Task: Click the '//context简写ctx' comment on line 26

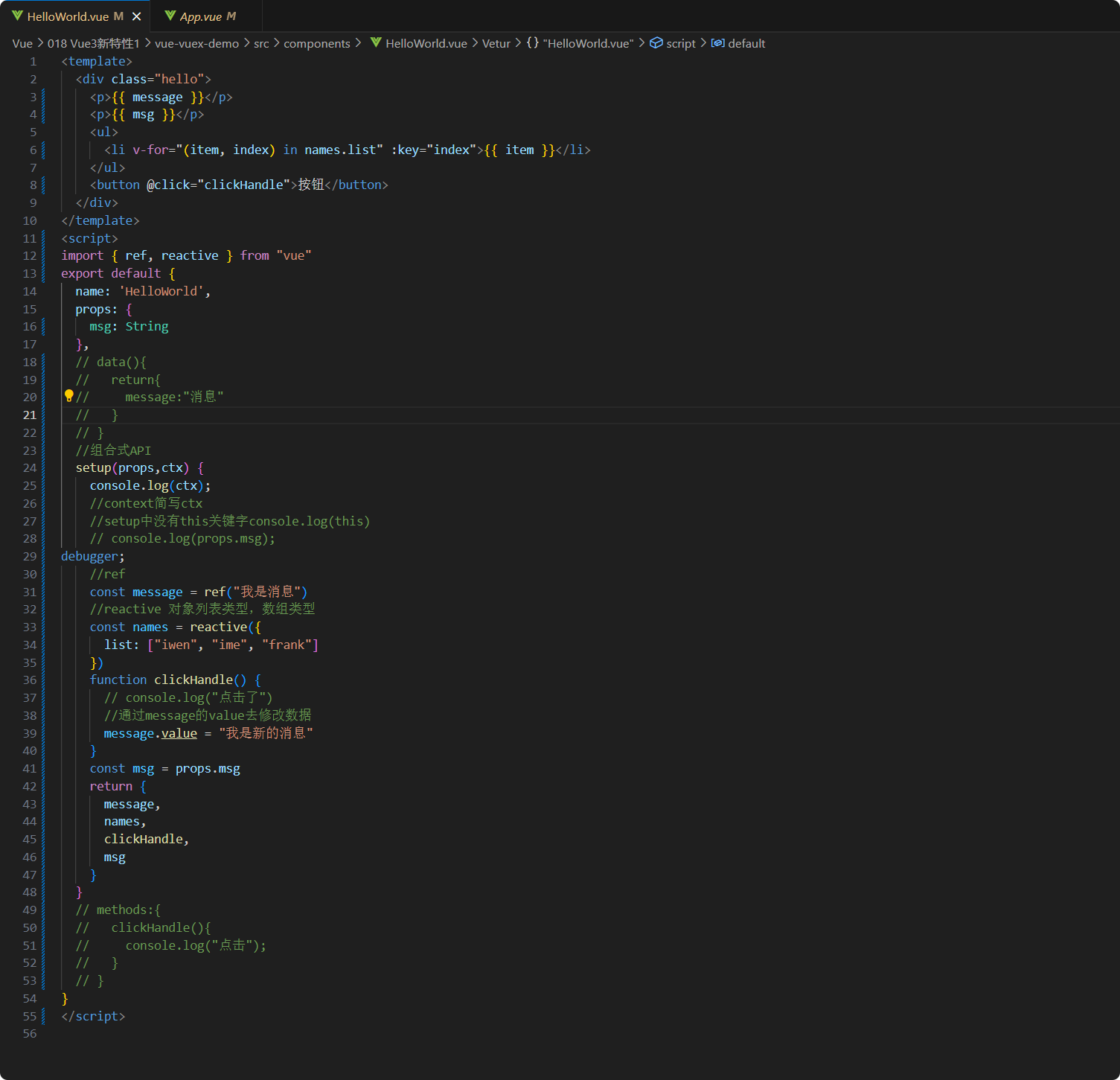Action: coord(146,504)
